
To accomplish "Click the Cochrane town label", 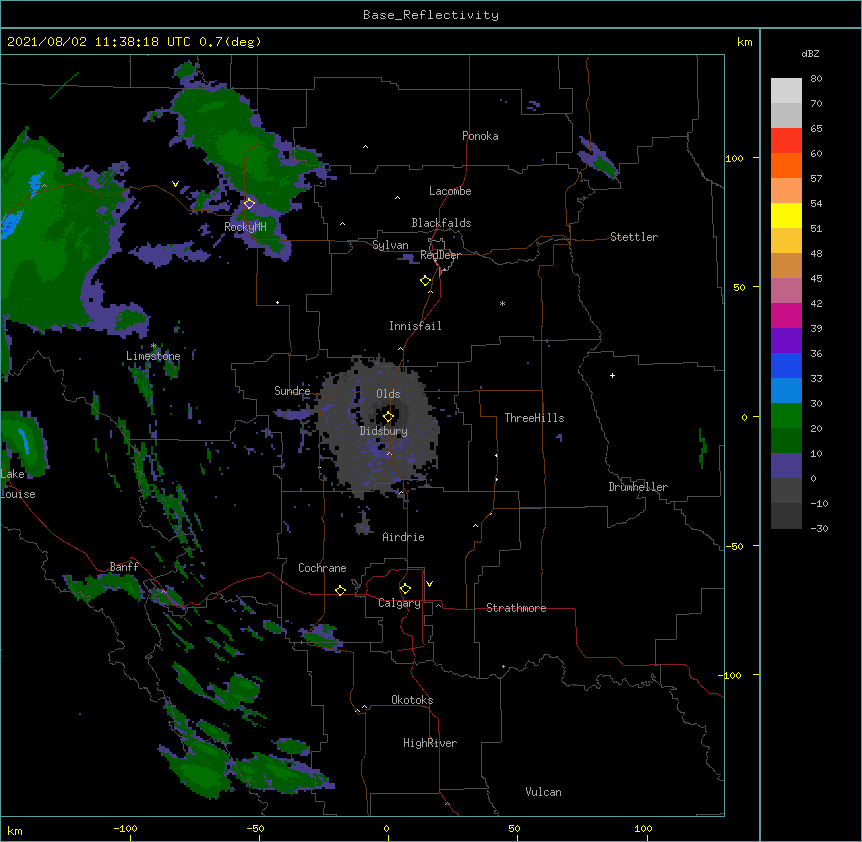I will click(322, 568).
